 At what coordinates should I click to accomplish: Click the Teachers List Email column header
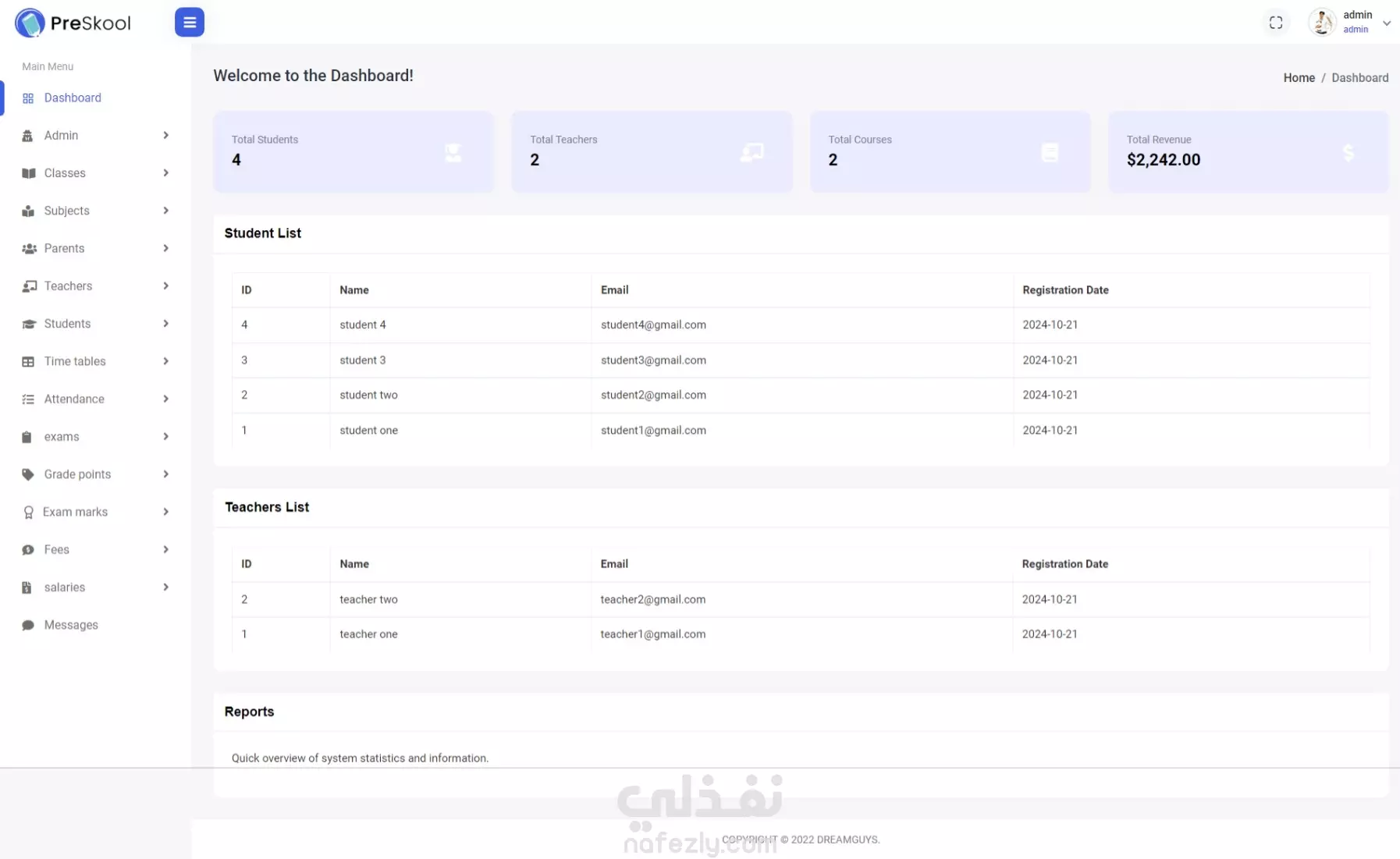tap(614, 563)
